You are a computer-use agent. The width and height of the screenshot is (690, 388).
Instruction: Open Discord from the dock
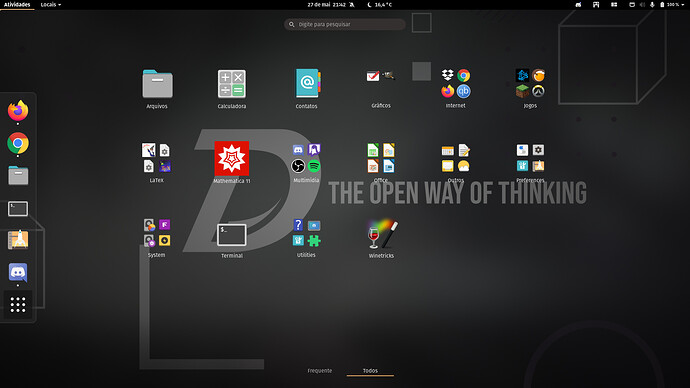coord(18,273)
